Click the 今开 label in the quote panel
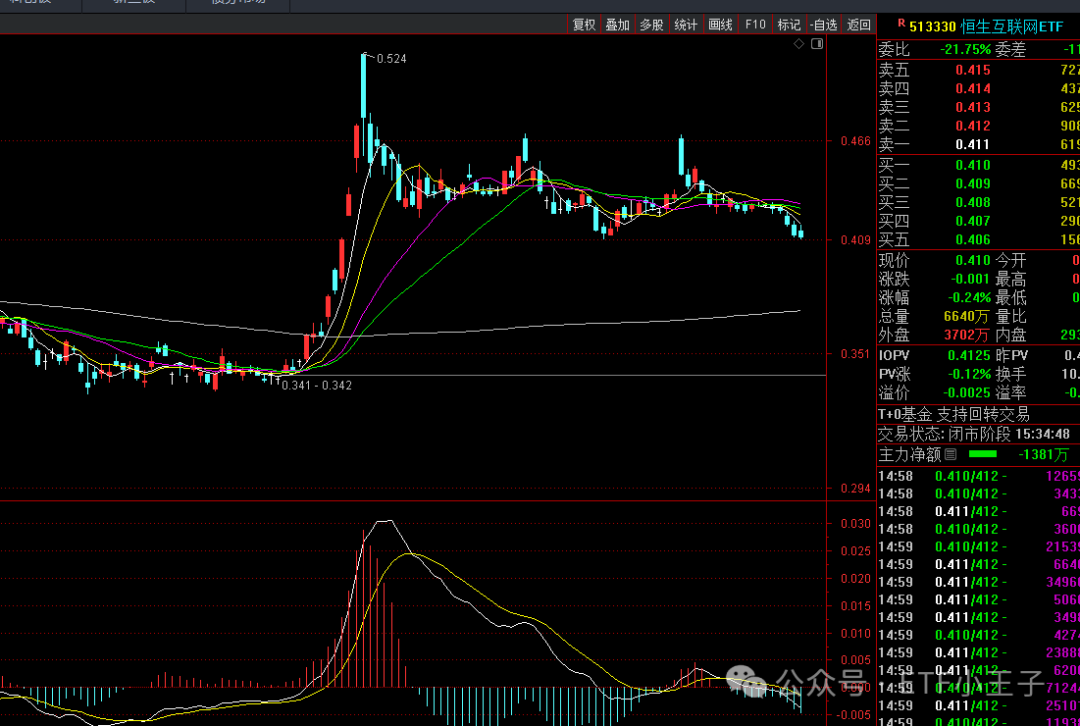This screenshot has height=726, width=1080. [x=1010, y=260]
